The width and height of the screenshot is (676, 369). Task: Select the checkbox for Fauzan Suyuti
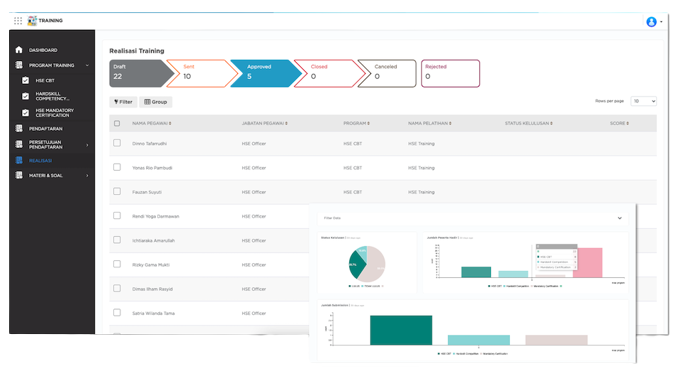tap(117, 191)
